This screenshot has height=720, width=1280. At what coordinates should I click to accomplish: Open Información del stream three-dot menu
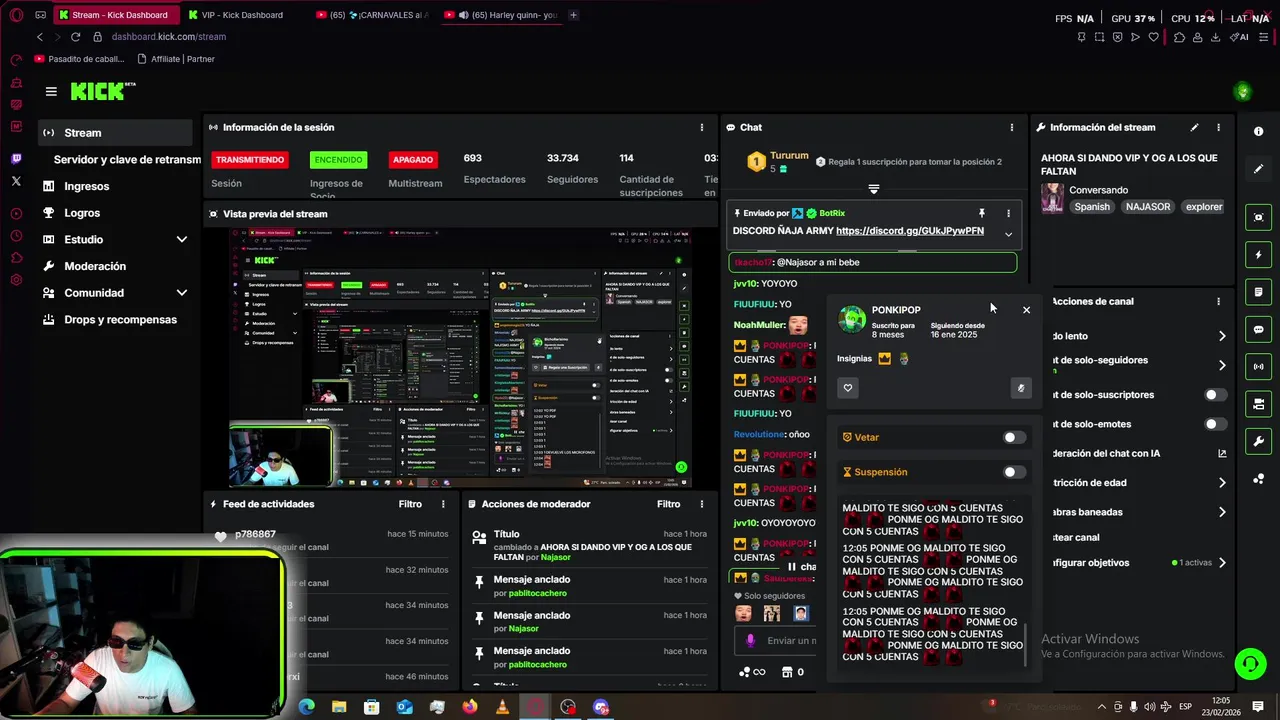click(x=1218, y=127)
